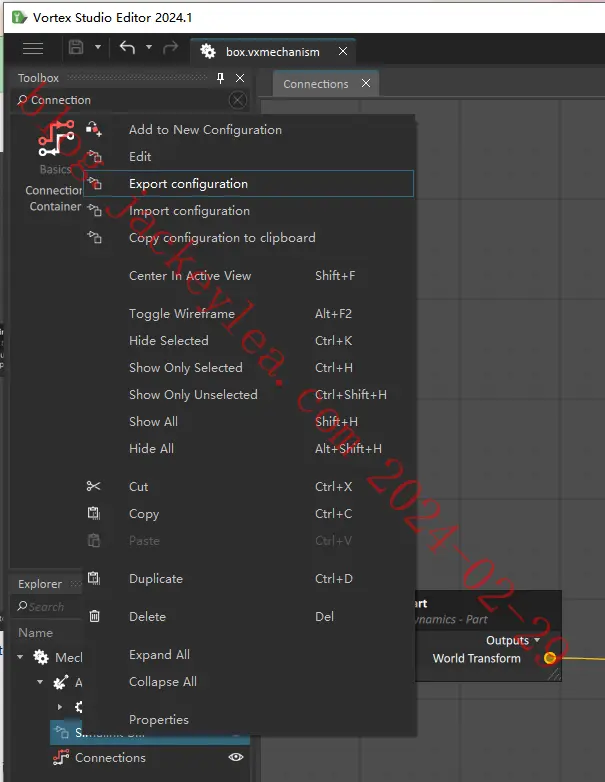Click the Name column header in Explorer
605x782 pixels.
[35, 632]
